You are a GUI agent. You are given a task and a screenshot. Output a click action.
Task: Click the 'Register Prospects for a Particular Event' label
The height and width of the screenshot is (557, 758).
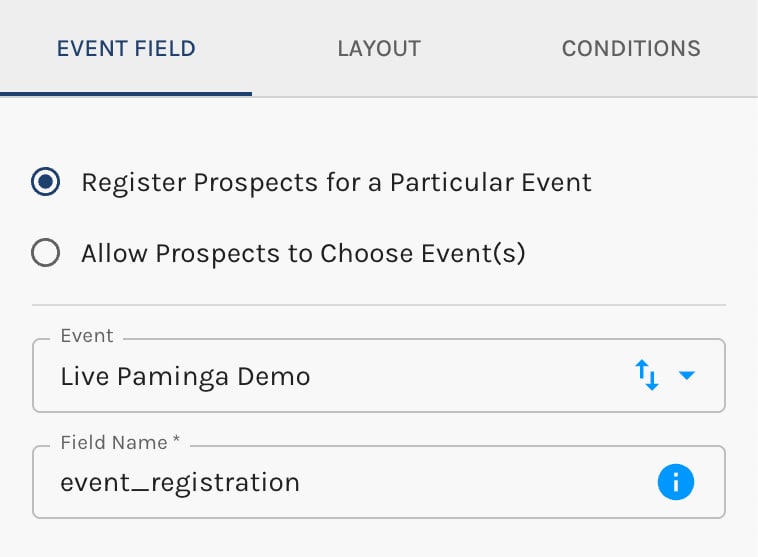(x=336, y=182)
